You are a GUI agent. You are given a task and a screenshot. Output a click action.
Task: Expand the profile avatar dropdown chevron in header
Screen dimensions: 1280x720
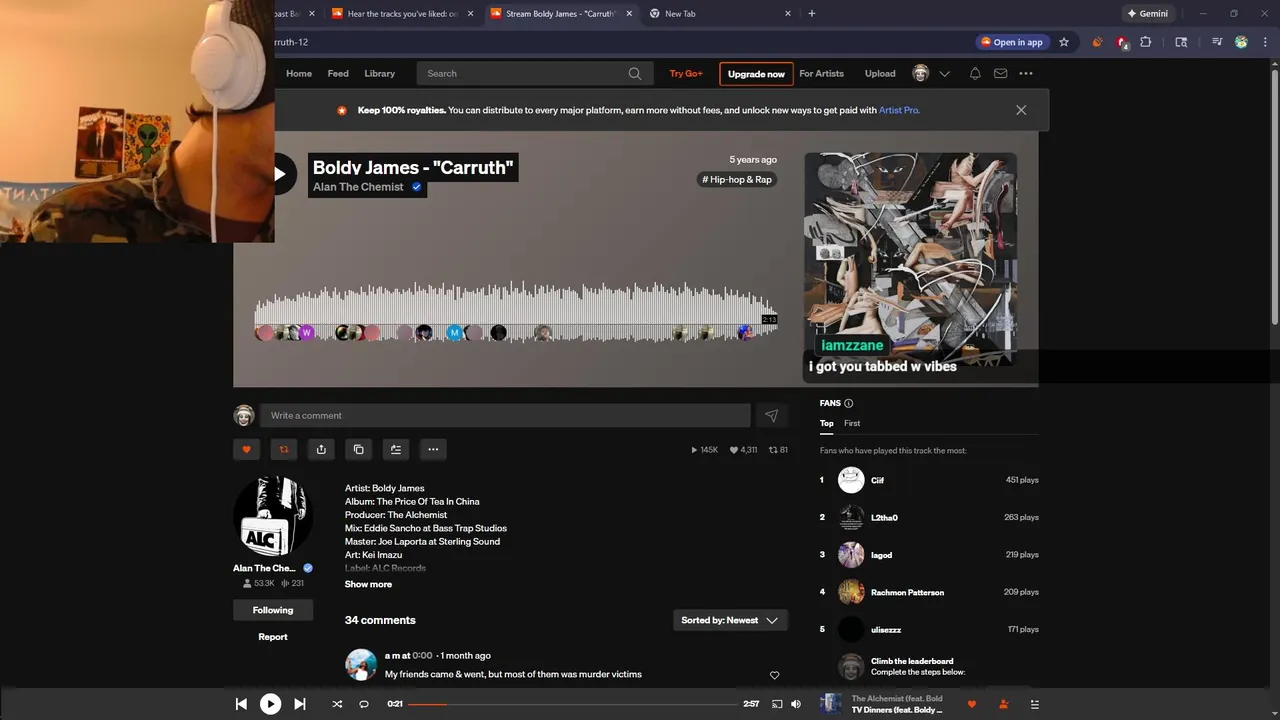coord(944,73)
